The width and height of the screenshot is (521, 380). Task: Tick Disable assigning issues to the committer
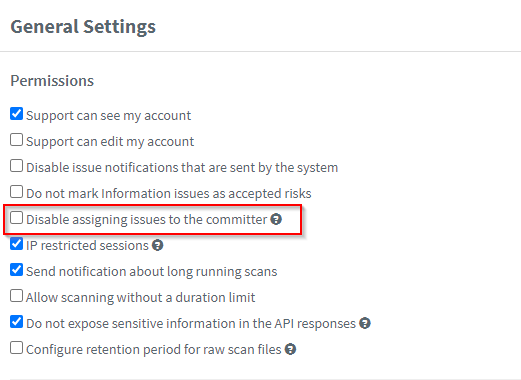pos(16,218)
